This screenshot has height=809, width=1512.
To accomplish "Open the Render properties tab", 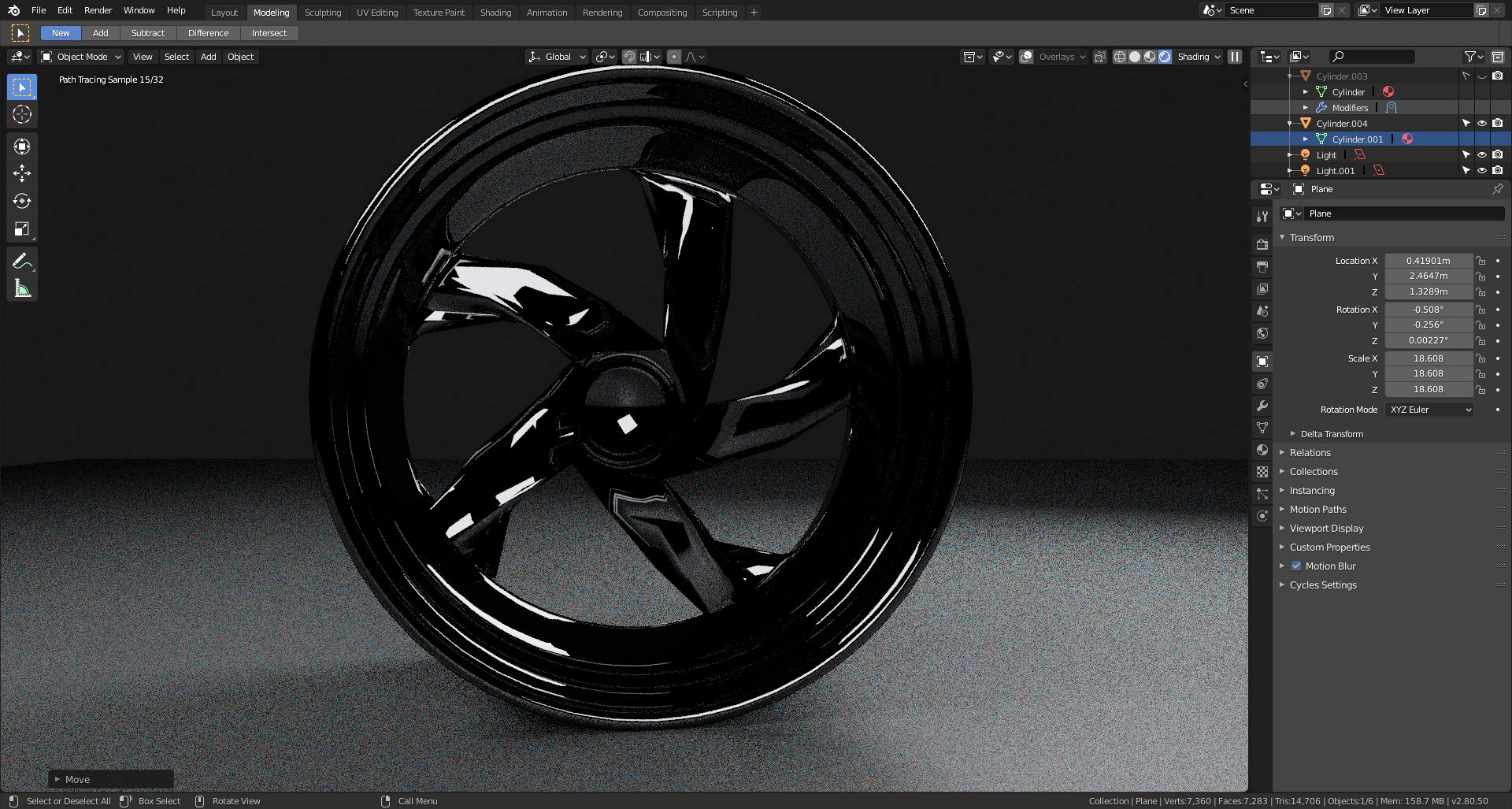I will tap(1262, 244).
